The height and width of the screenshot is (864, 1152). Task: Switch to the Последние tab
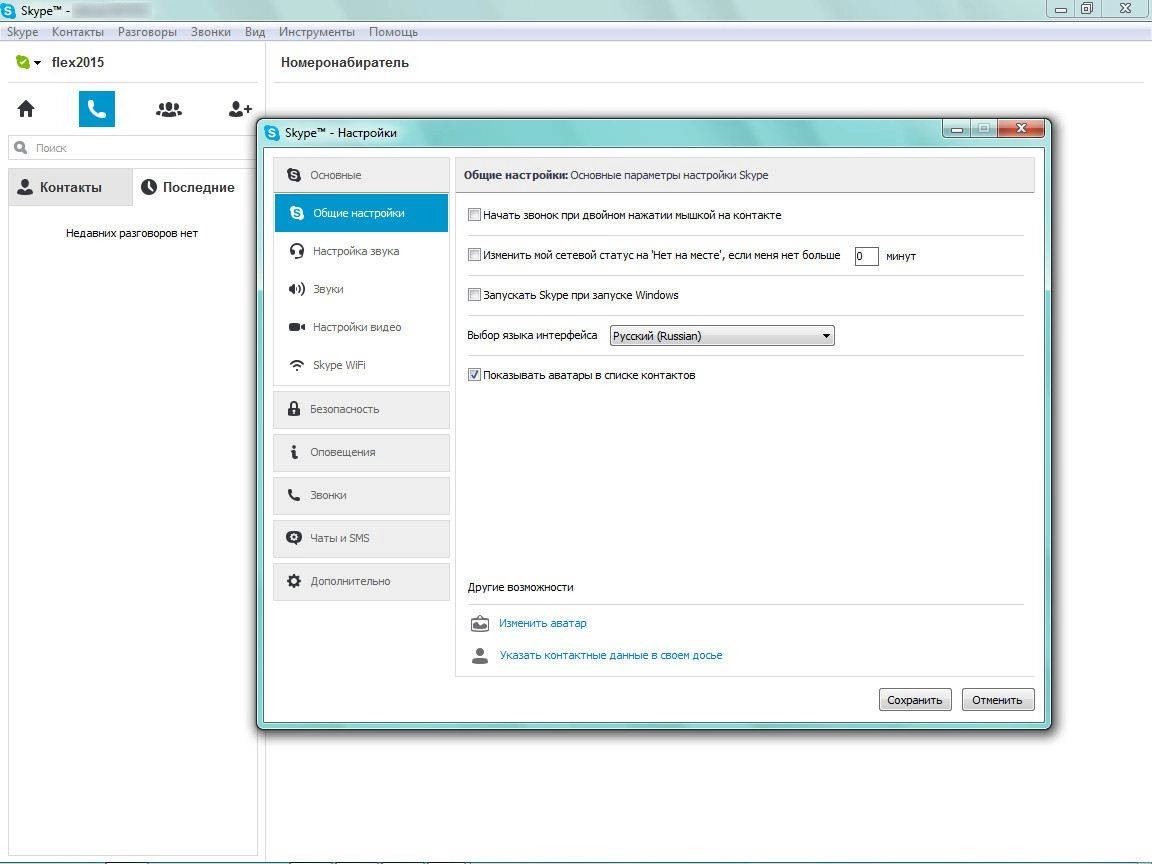(195, 187)
